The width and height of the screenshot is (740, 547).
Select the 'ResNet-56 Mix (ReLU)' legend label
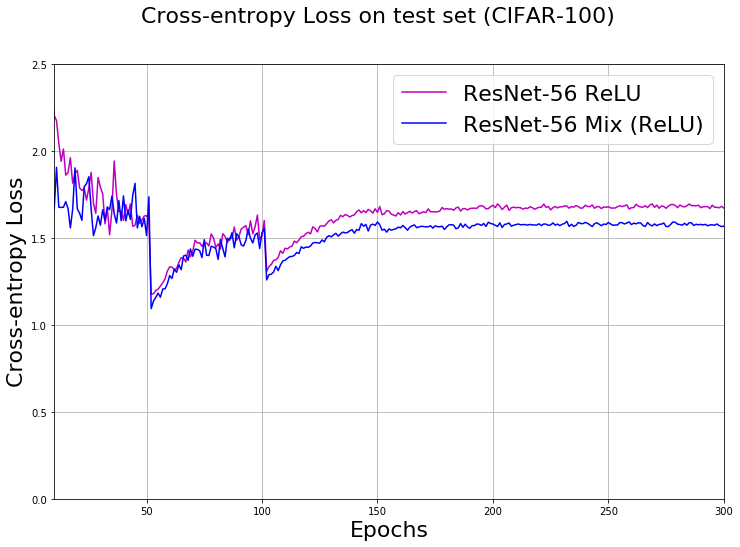[x=583, y=125]
